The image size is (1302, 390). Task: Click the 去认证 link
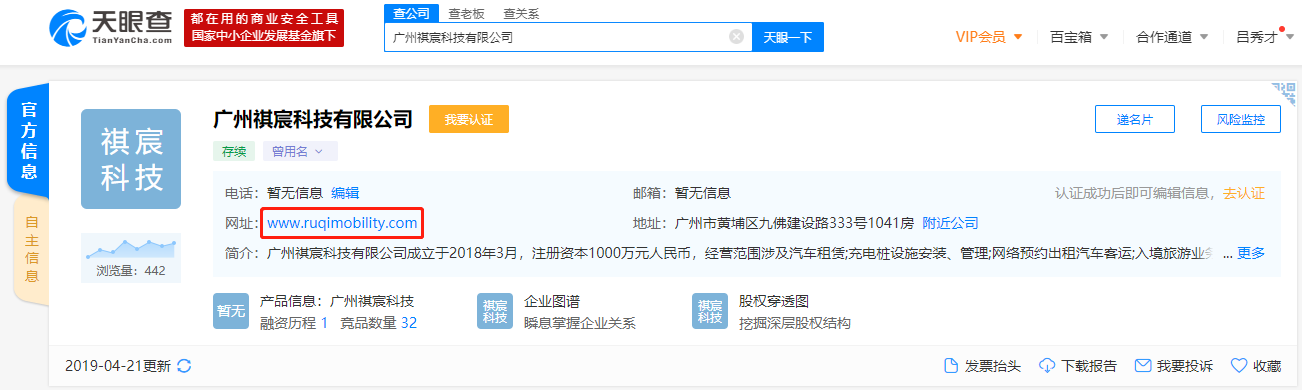click(x=1244, y=193)
